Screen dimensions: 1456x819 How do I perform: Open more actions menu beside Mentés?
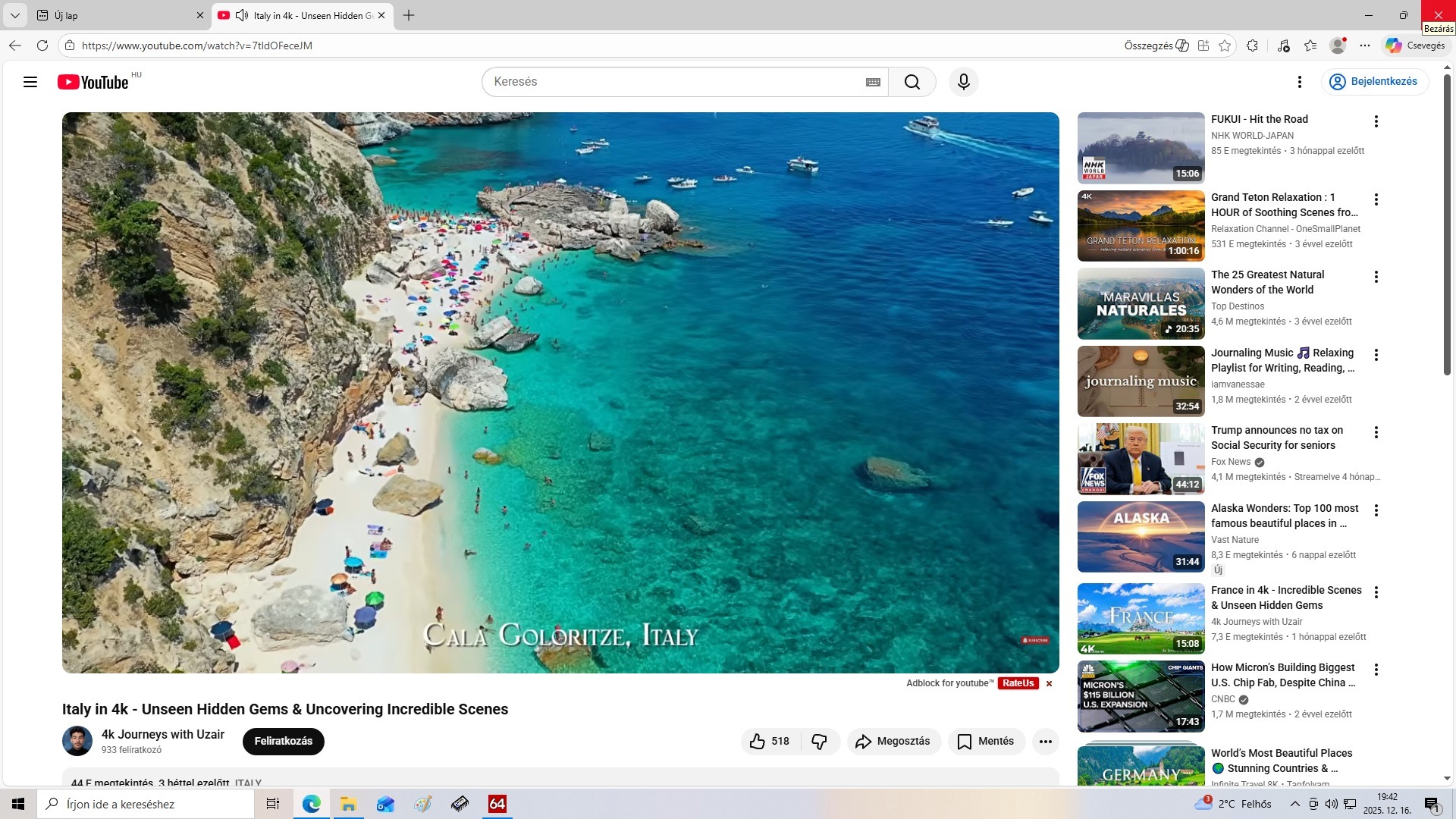(1045, 741)
